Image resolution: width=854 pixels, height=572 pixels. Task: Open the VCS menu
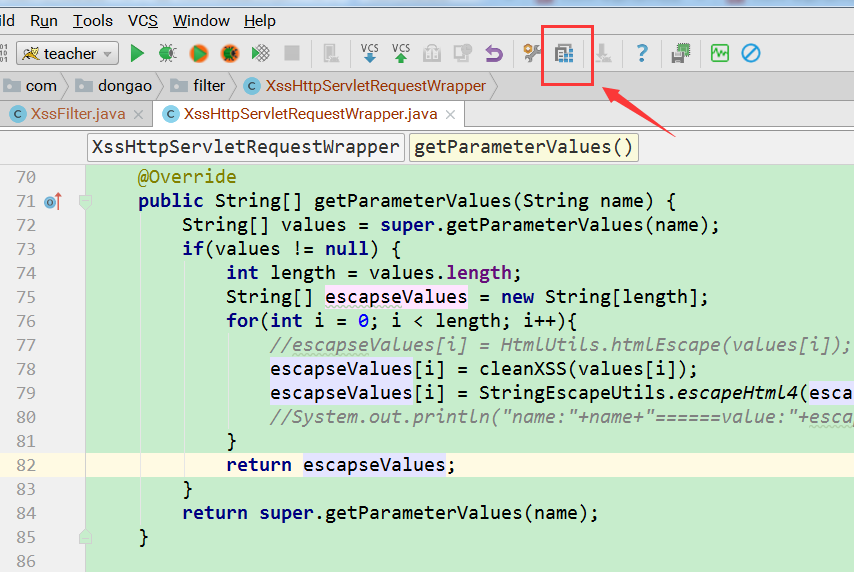143,21
